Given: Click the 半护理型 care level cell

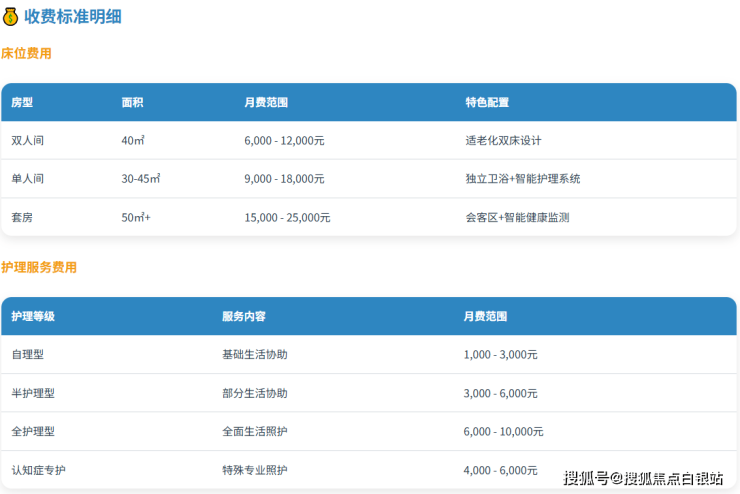Looking at the screenshot, I should tap(33, 393).
